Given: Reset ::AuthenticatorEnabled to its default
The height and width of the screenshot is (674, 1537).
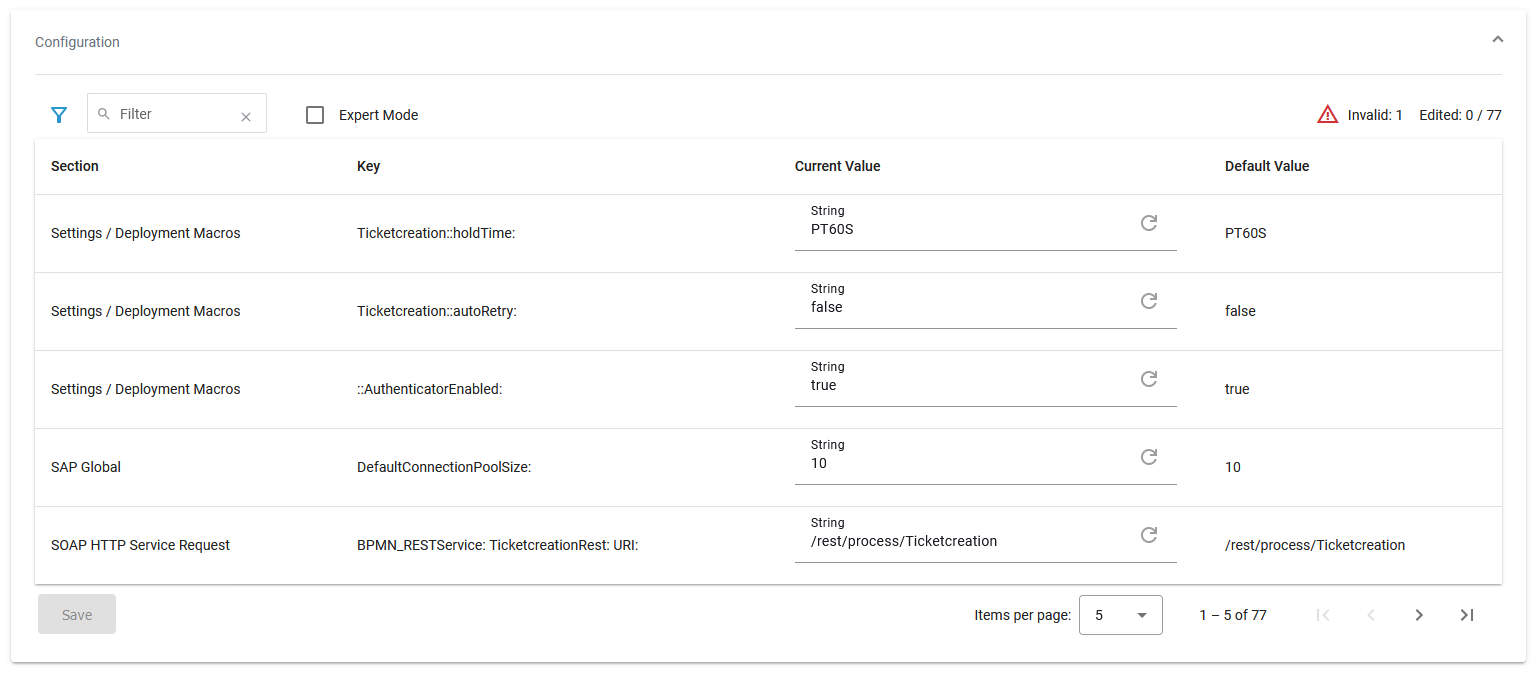Looking at the screenshot, I should click(1148, 379).
